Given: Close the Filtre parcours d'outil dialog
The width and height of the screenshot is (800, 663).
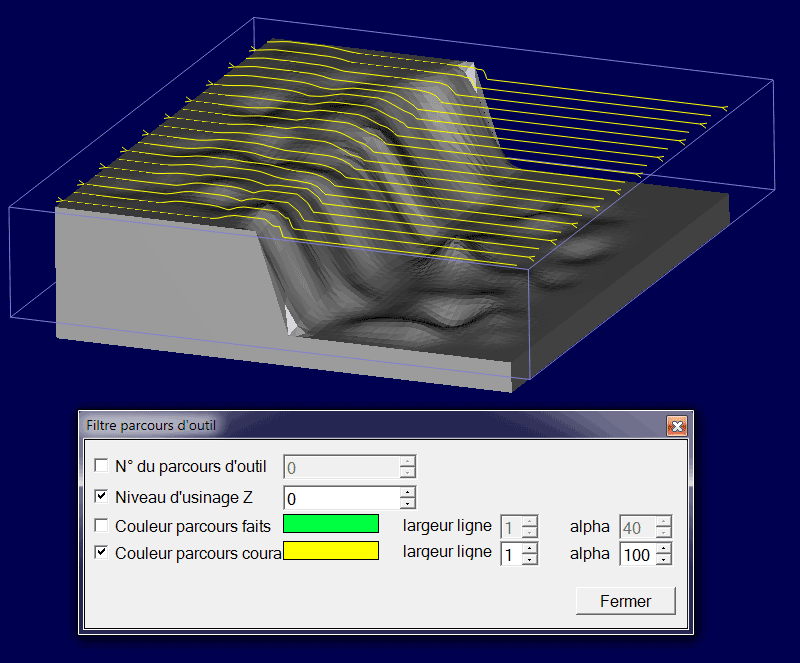Looking at the screenshot, I should (x=677, y=426).
